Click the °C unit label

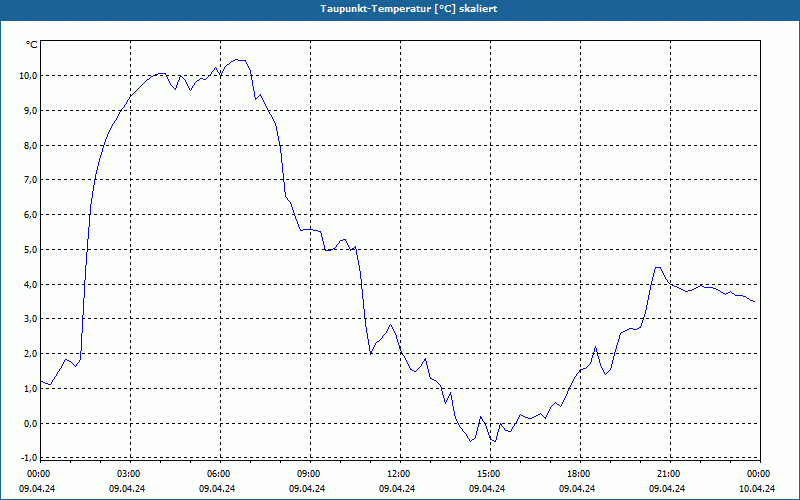point(32,45)
